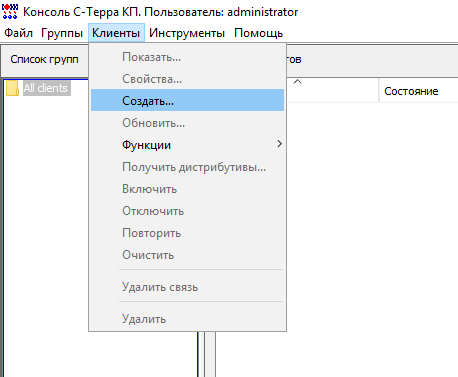Choose Создать... from Клиенты menu

pos(187,100)
